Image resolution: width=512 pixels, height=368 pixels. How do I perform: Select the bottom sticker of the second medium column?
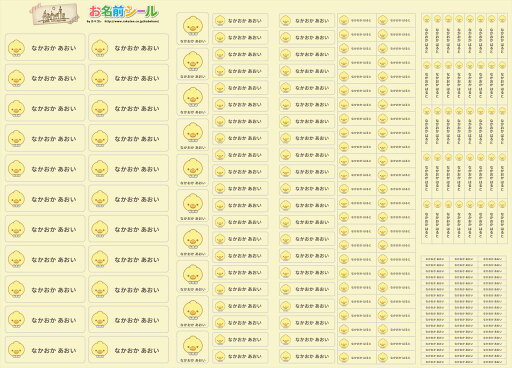[307, 356]
